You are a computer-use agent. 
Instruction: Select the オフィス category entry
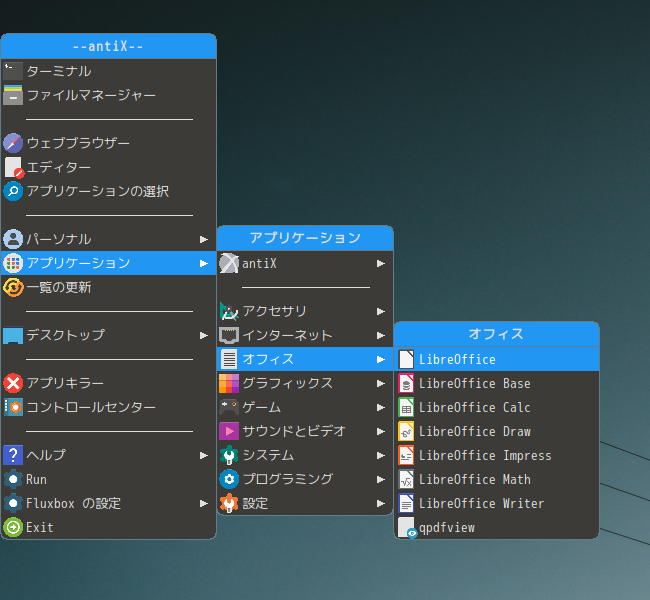(x=305, y=359)
